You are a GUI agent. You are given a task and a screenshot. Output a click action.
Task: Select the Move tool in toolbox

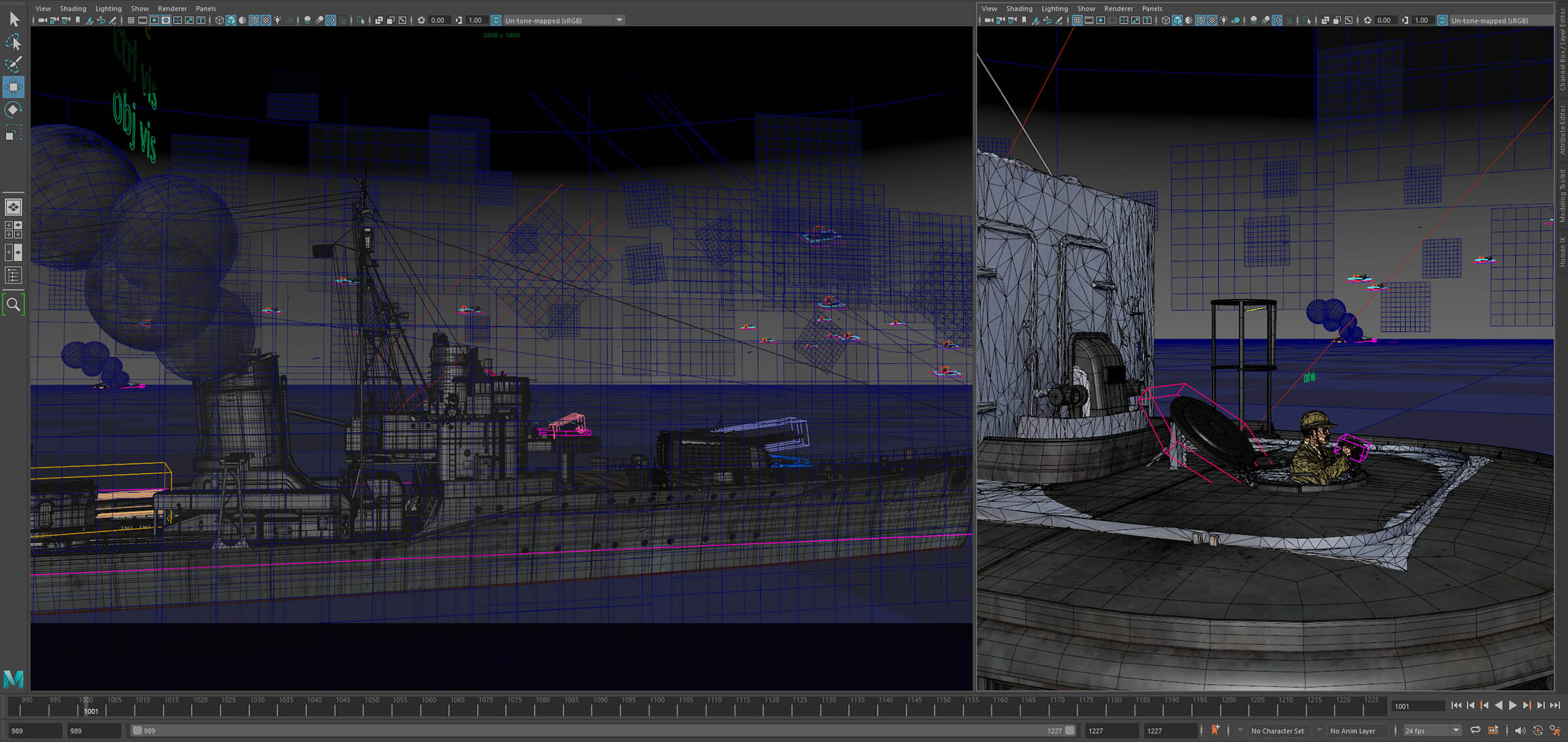[13, 86]
